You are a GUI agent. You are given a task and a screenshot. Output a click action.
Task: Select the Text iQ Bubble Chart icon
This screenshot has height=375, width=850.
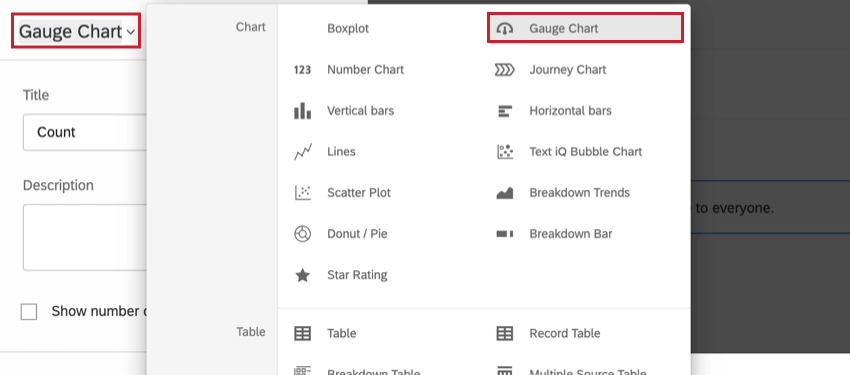click(505, 152)
